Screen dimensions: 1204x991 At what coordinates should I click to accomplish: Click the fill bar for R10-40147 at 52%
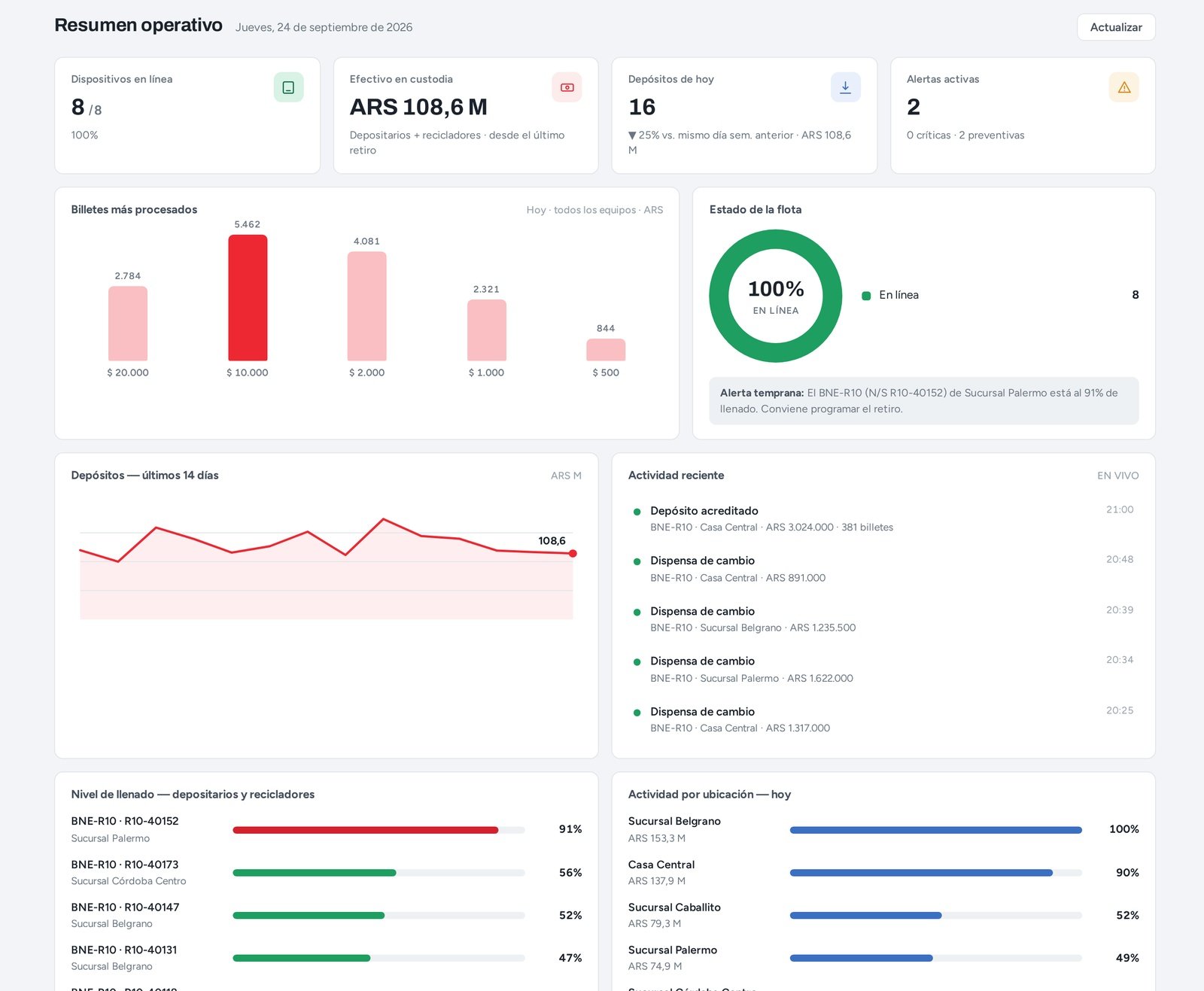point(309,916)
